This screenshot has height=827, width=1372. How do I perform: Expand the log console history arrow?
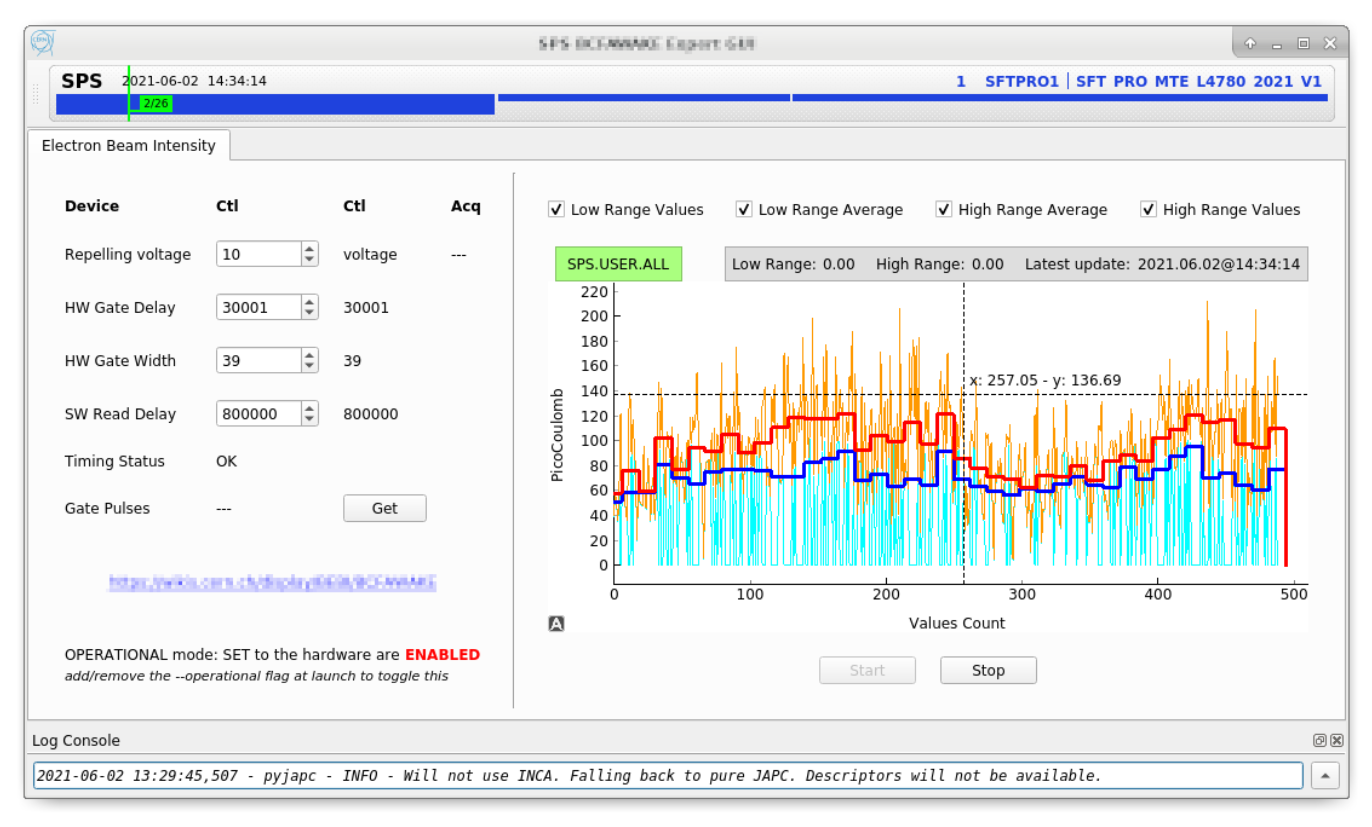point(1325,776)
